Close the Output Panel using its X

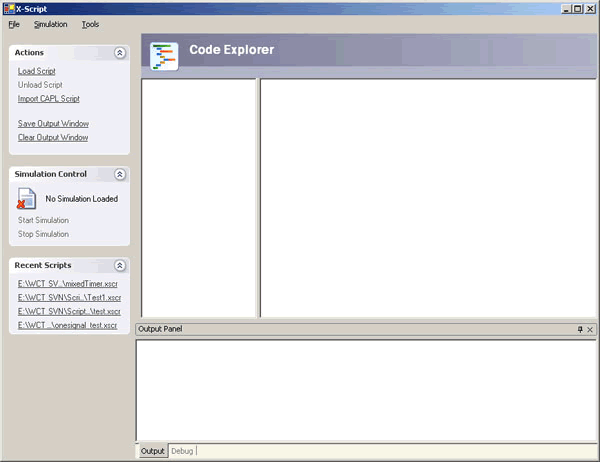tap(590, 329)
